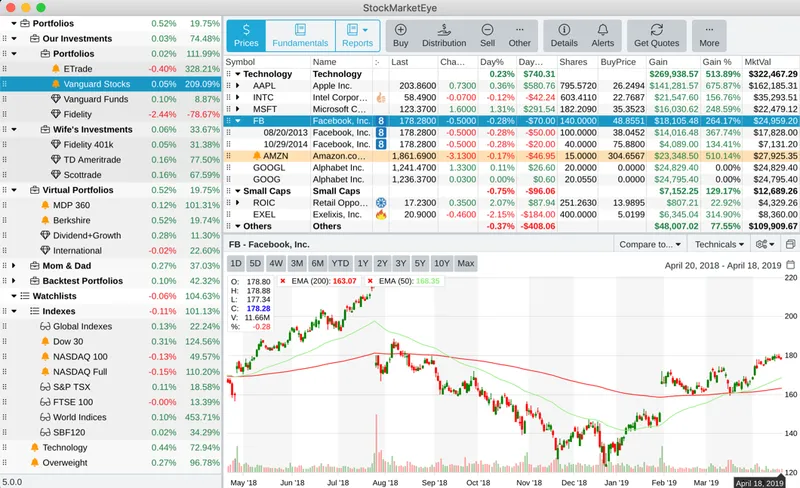Viewport: 800px width, 488px height.
Task: Remove the EMA (50) indicator
Action: [x=370, y=281]
